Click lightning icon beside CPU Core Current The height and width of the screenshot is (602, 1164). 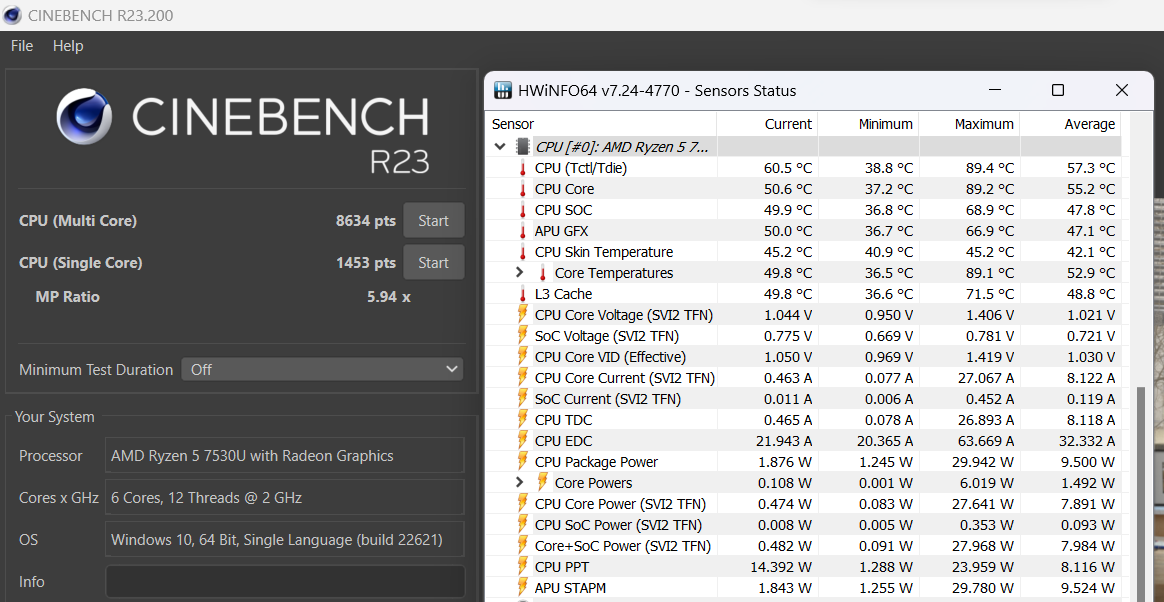coord(523,378)
